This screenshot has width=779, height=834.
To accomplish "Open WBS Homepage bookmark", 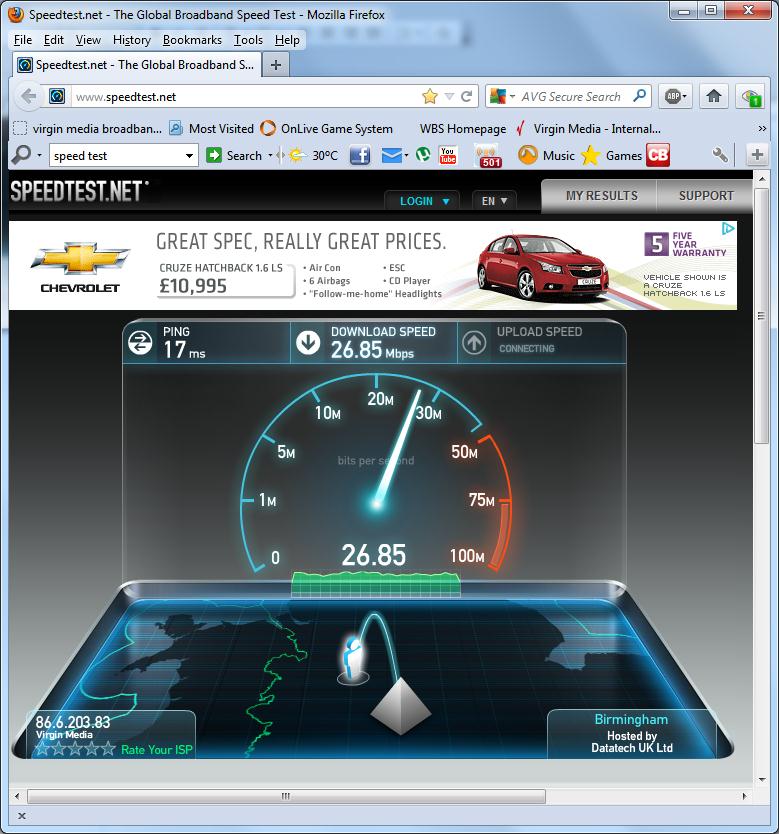I will [x=463, y=129].
